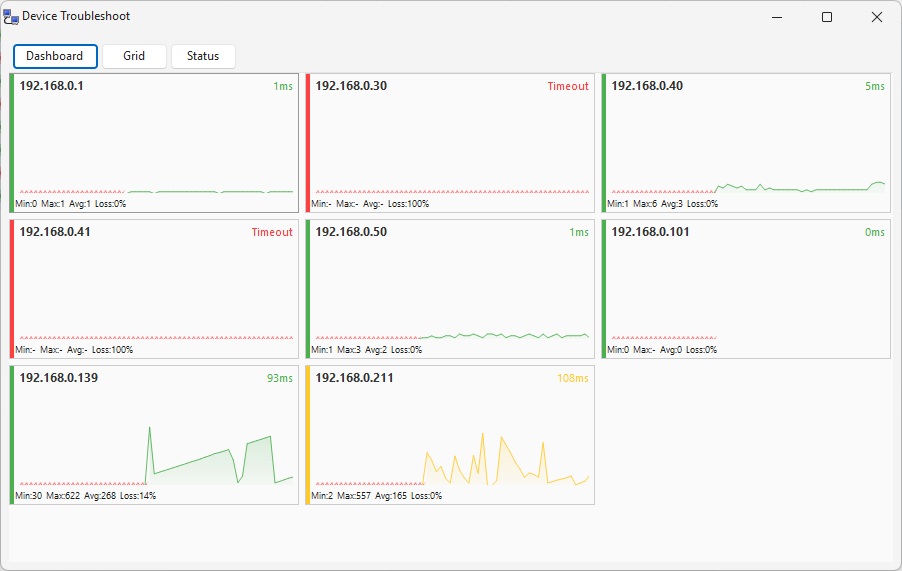Switch to the Dashboard tab
Viewport: 902px width, 571px height.
pos(55,56)
